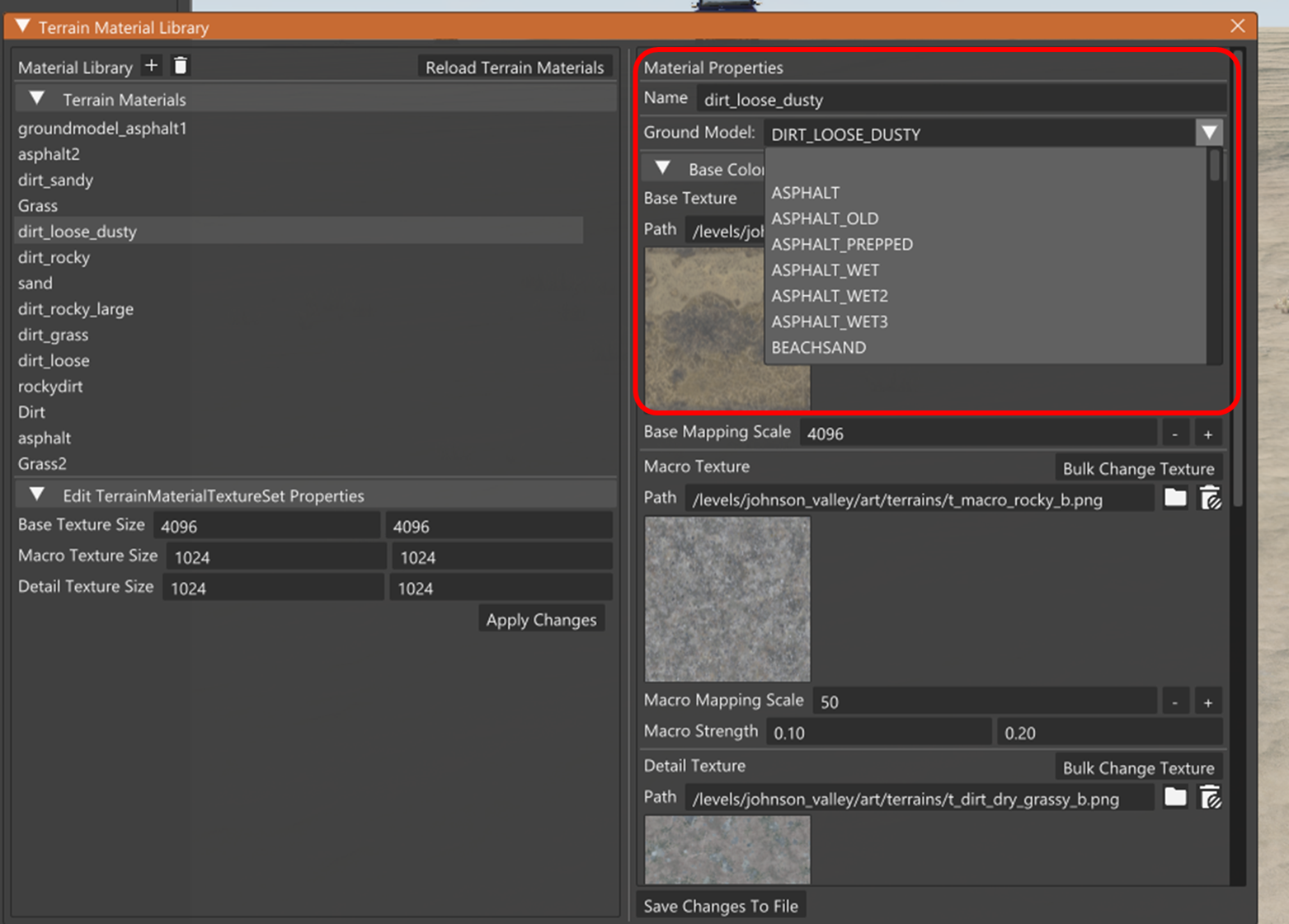Viewport: 1289px width, 924px height.
Task: Click the Detail Texture preview thumbnail
Action: coord(727,850)
